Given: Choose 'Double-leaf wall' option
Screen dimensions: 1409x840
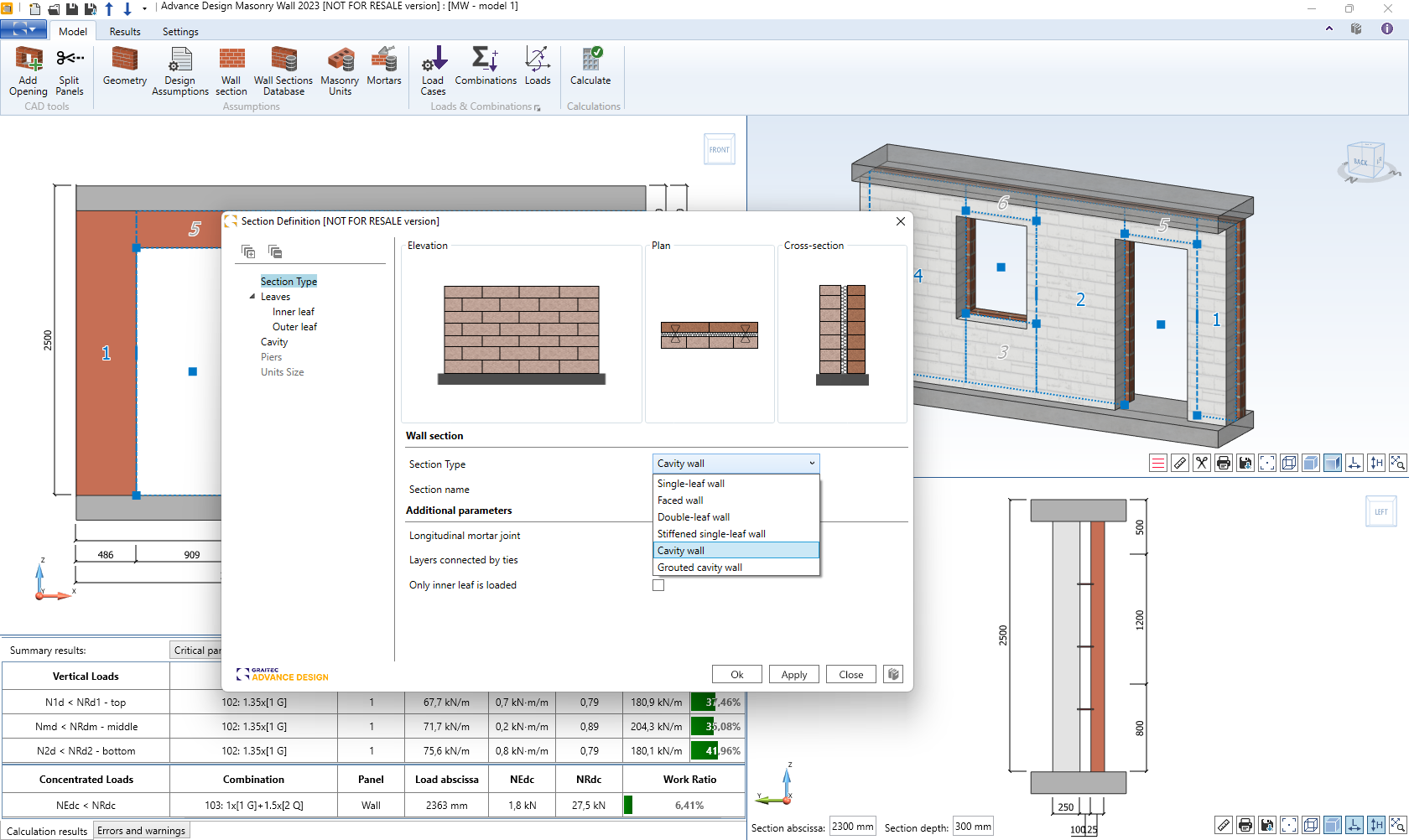Looking at the screenshot, I should tap(736, 517).
